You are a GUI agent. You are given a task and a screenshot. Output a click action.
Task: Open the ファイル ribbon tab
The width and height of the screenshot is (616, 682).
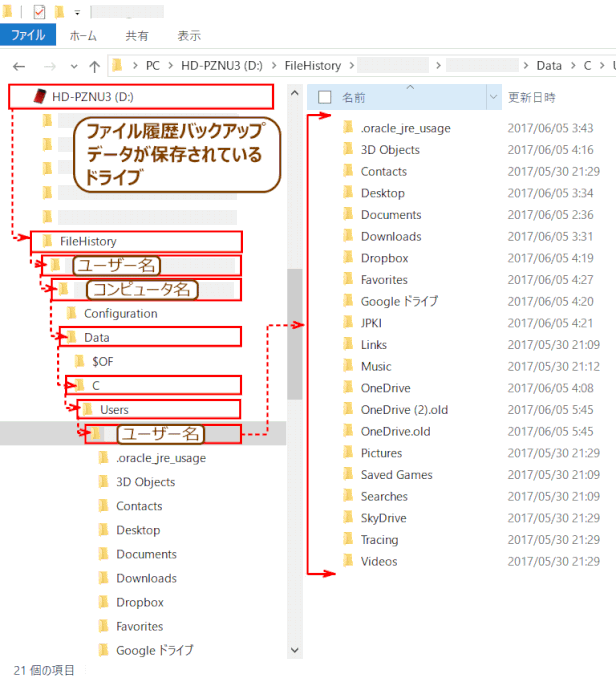coord(28,35)
